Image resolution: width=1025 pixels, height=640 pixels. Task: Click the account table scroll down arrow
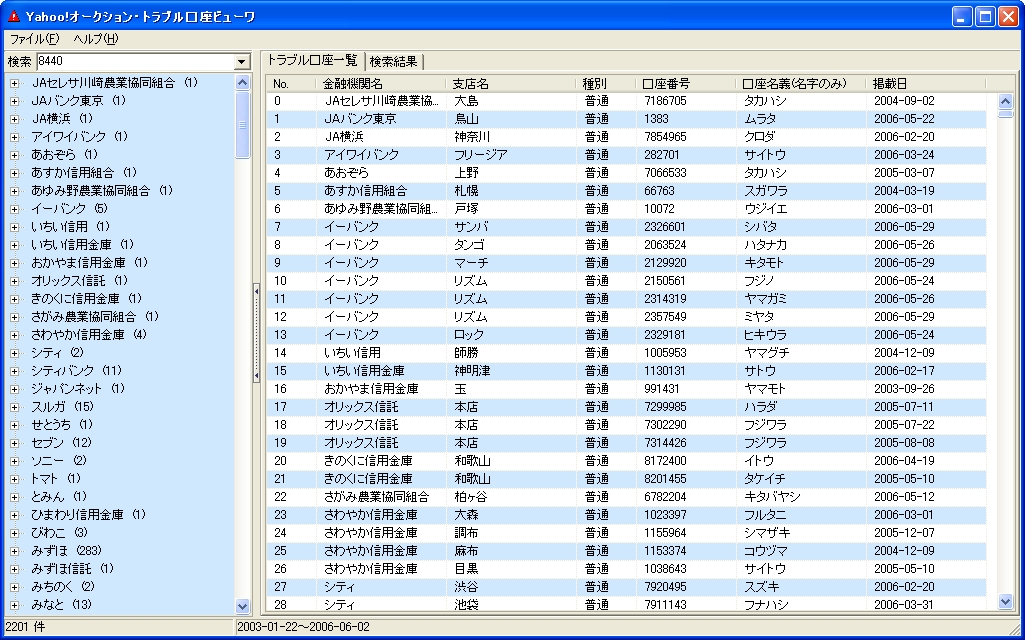(x=1005, y=602)
